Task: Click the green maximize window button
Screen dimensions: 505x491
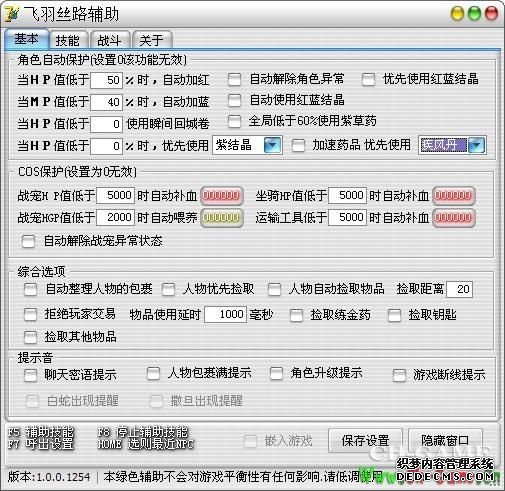Action: coord(474,14)
